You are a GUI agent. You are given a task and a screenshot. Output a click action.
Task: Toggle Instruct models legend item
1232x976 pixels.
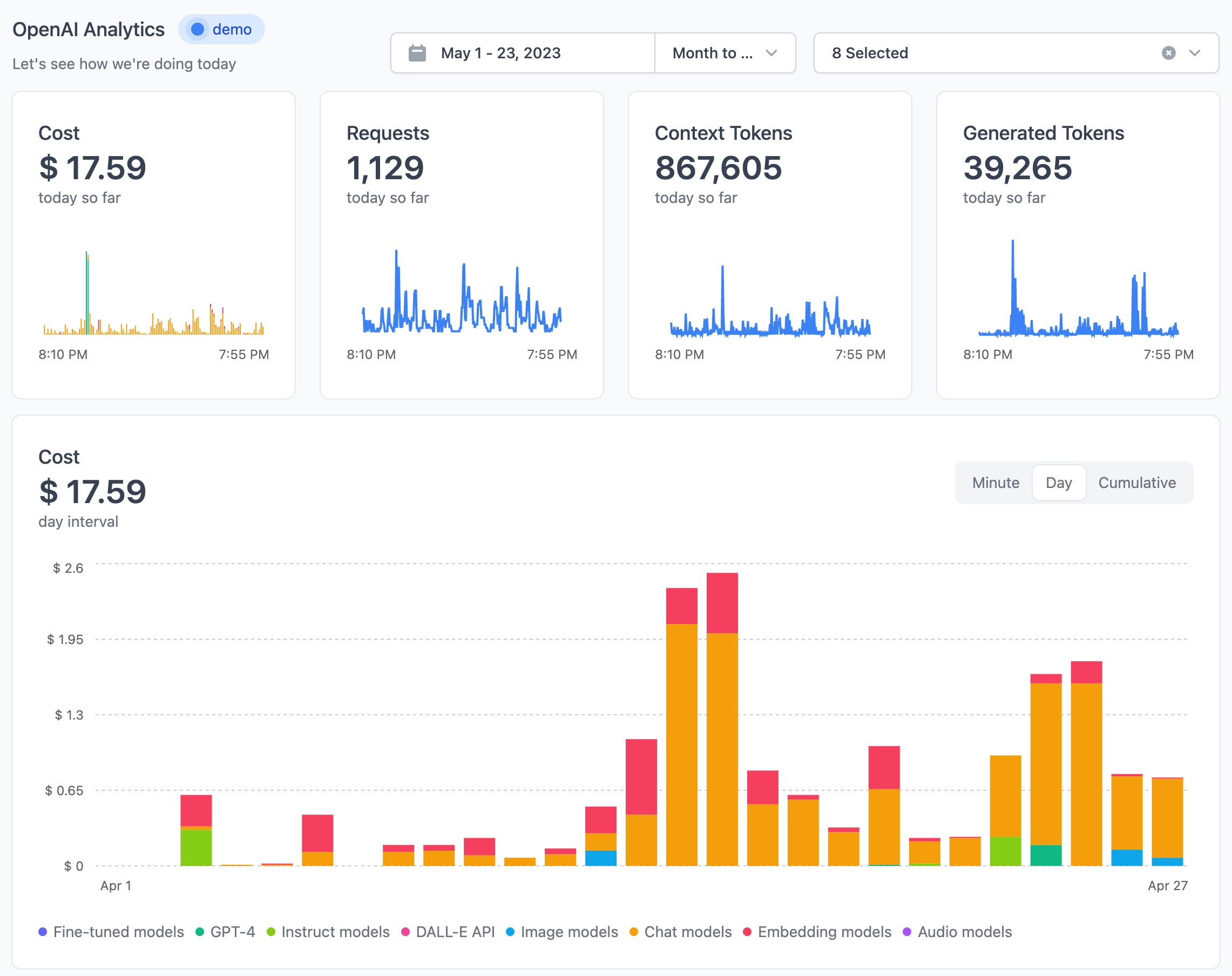pyautogui.click(x=328, y=932)
